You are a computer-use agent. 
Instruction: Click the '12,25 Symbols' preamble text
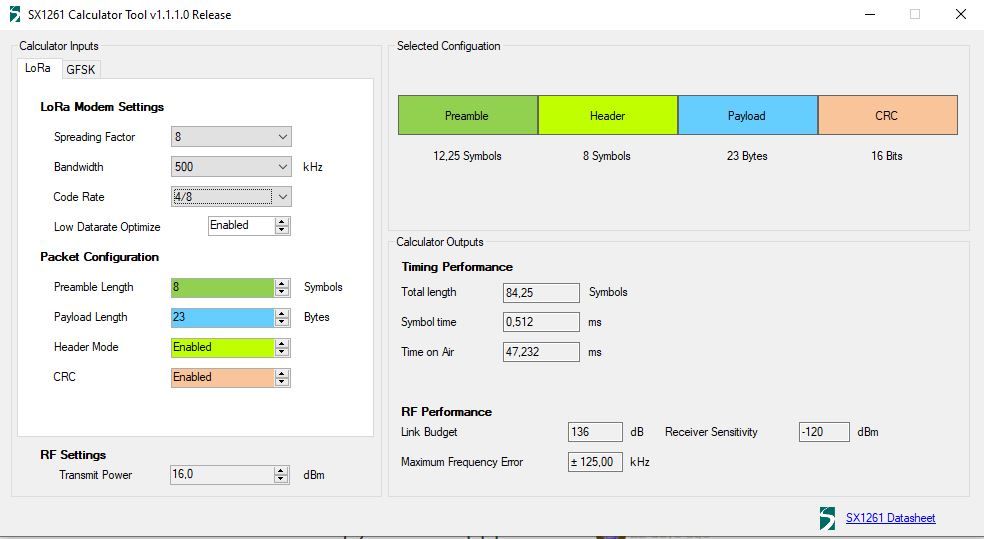pyautogui.click(x=468, y=156)
